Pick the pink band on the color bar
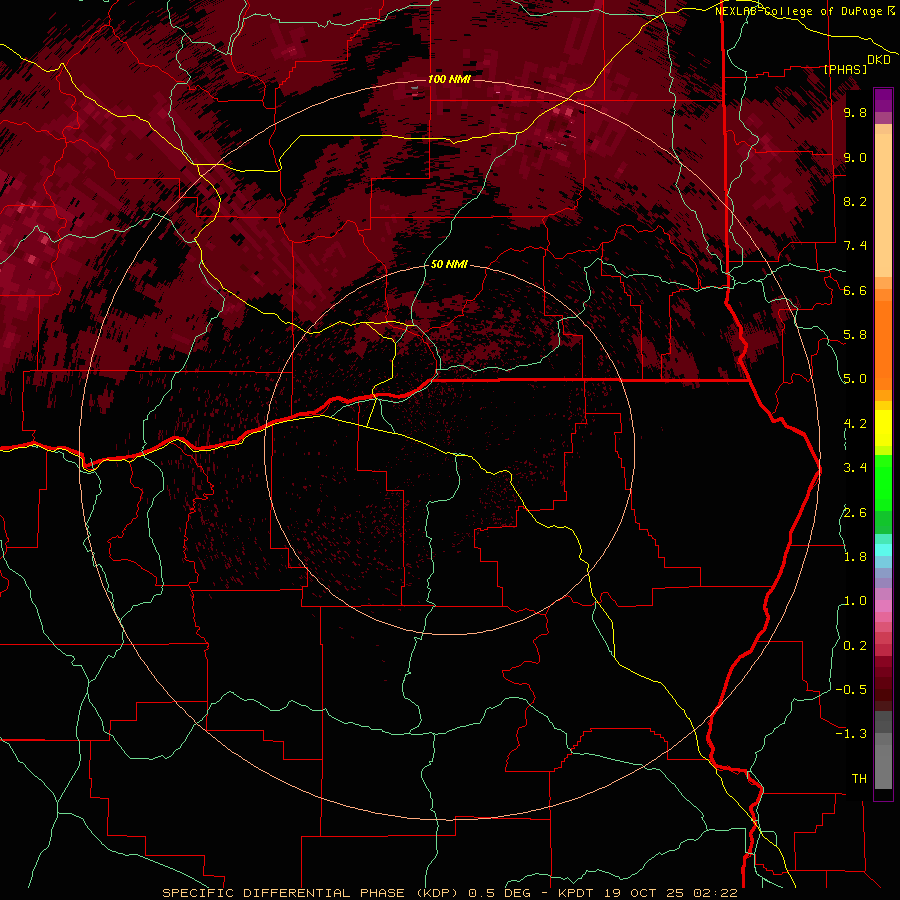 click(x=883, y=606)
